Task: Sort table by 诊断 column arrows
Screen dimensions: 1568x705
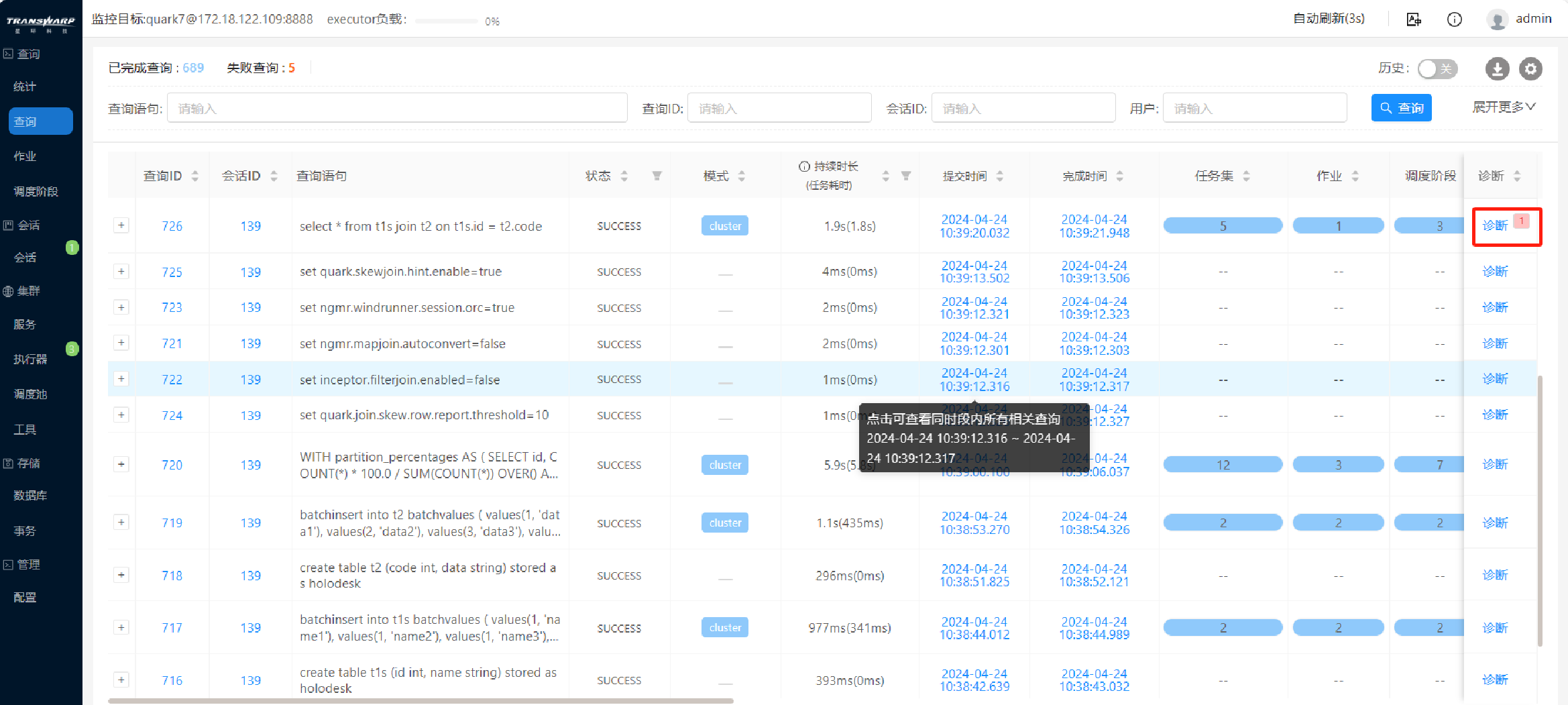Action: point(1517,176)
